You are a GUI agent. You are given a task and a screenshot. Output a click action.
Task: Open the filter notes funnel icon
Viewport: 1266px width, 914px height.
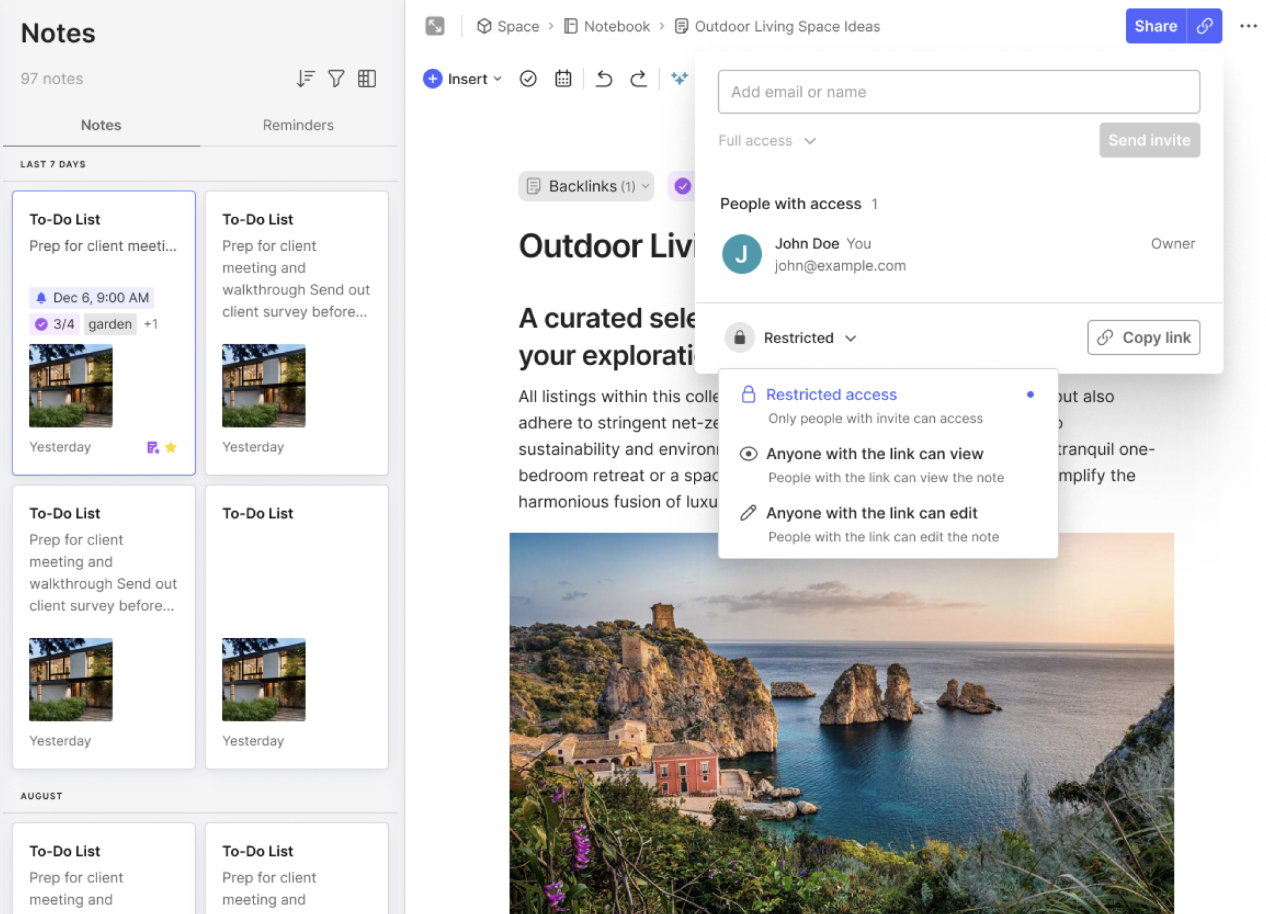(336, 79)
